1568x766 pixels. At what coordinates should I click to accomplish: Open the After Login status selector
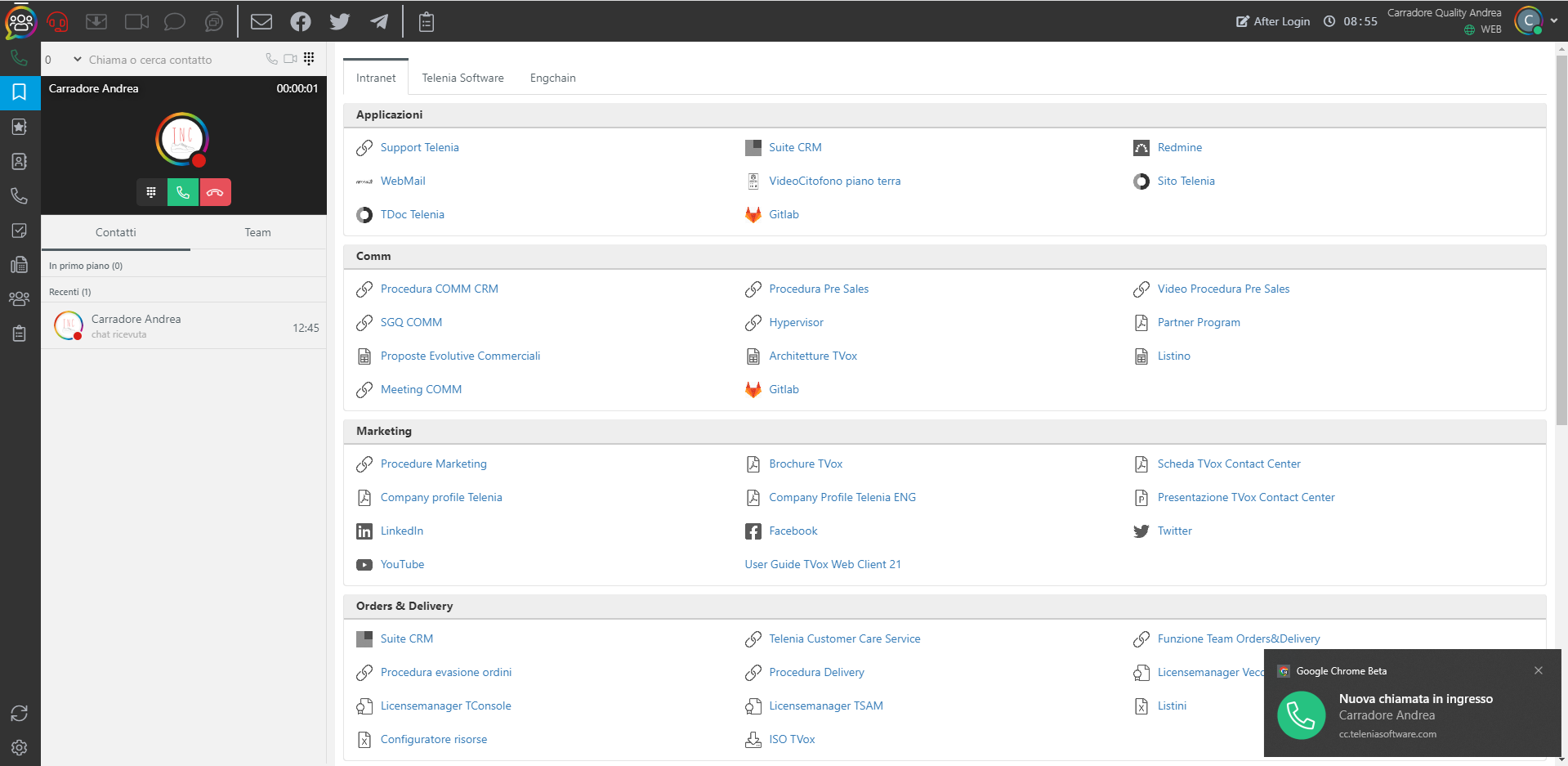tap(1273, 22)
